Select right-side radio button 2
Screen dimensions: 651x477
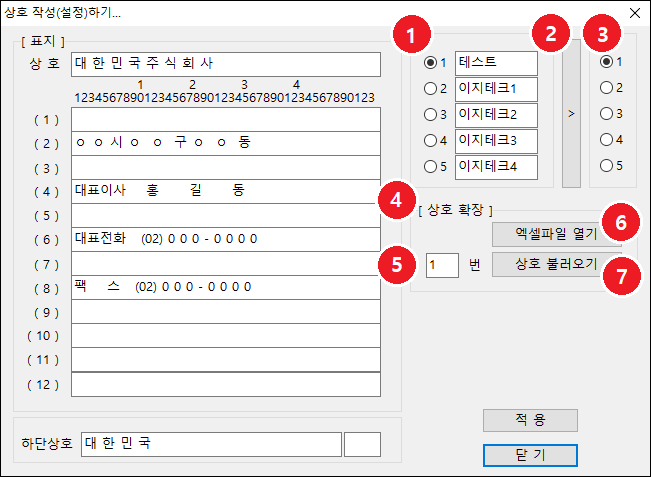[x=605, y=88]
